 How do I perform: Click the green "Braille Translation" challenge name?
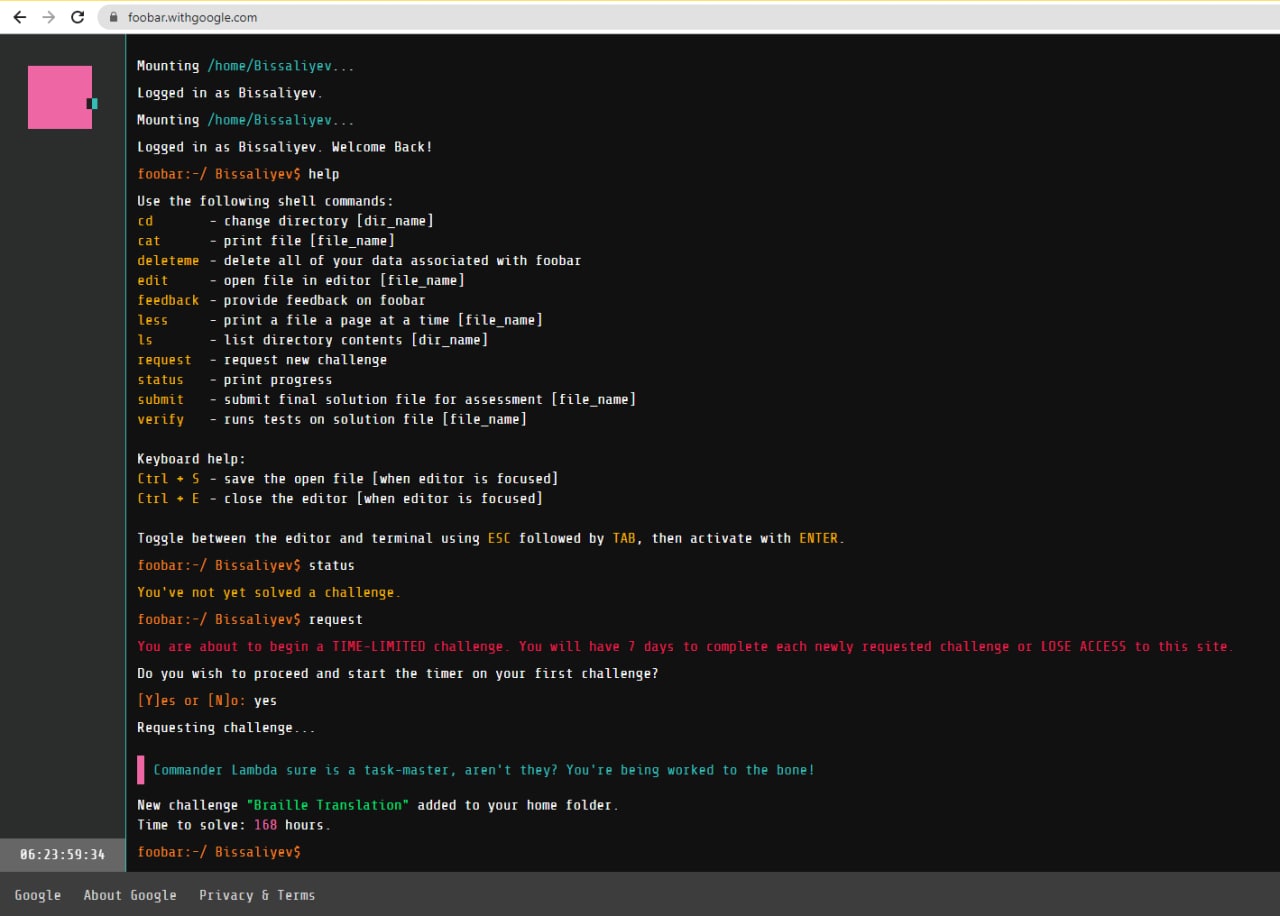pyautogui.click(x=328, y=805)
